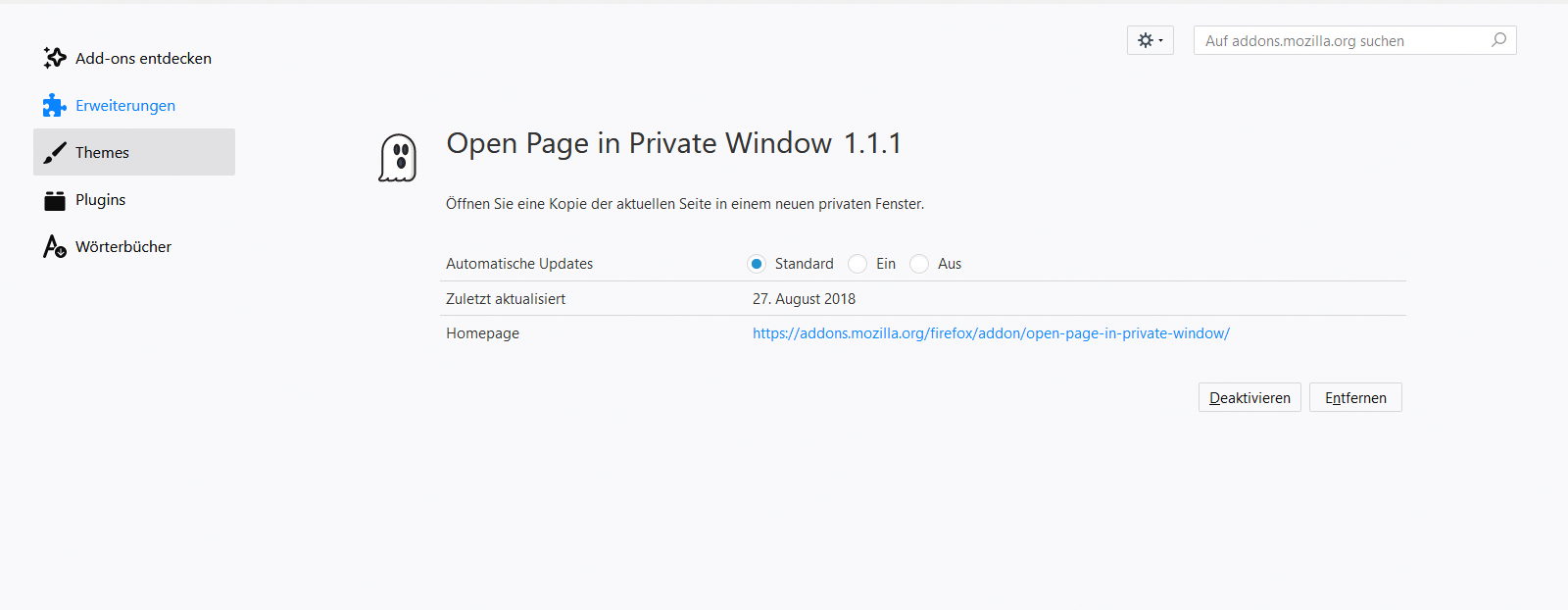Switch to the Erweiterungen category
The height and width of the screenshot is (610, 1568).
125,106
